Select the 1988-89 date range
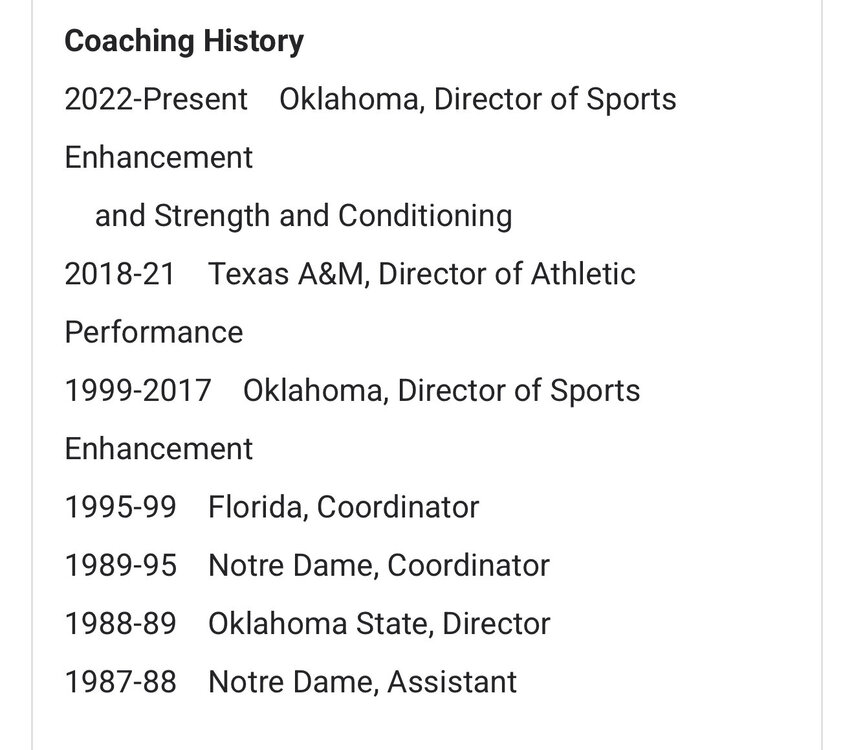Image resolution: width=854 pixels, height=750 pixels. point(120,623)
